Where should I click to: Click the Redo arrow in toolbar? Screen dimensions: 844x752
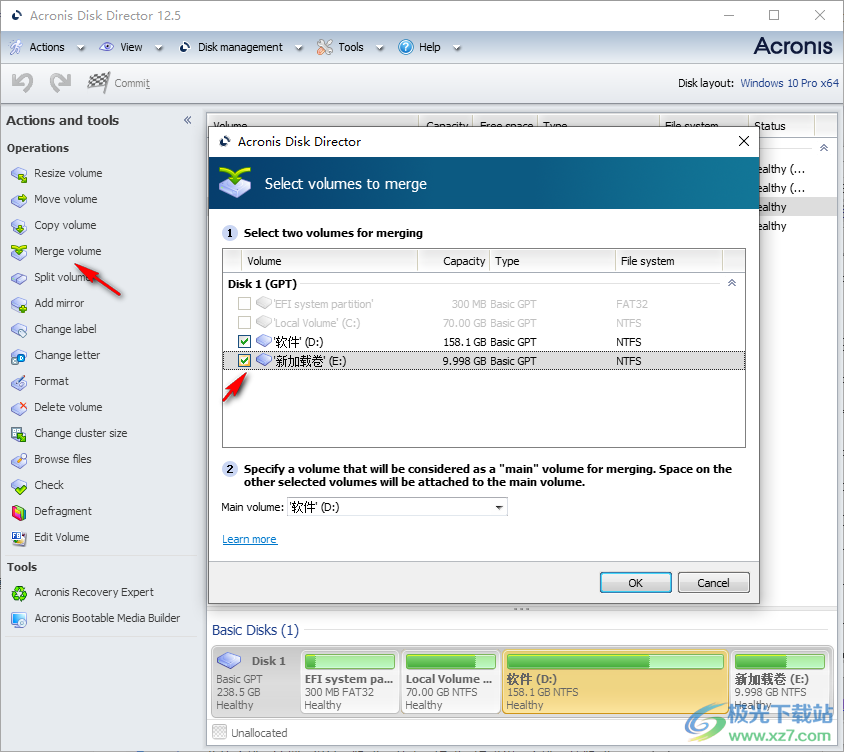point(60,83)
